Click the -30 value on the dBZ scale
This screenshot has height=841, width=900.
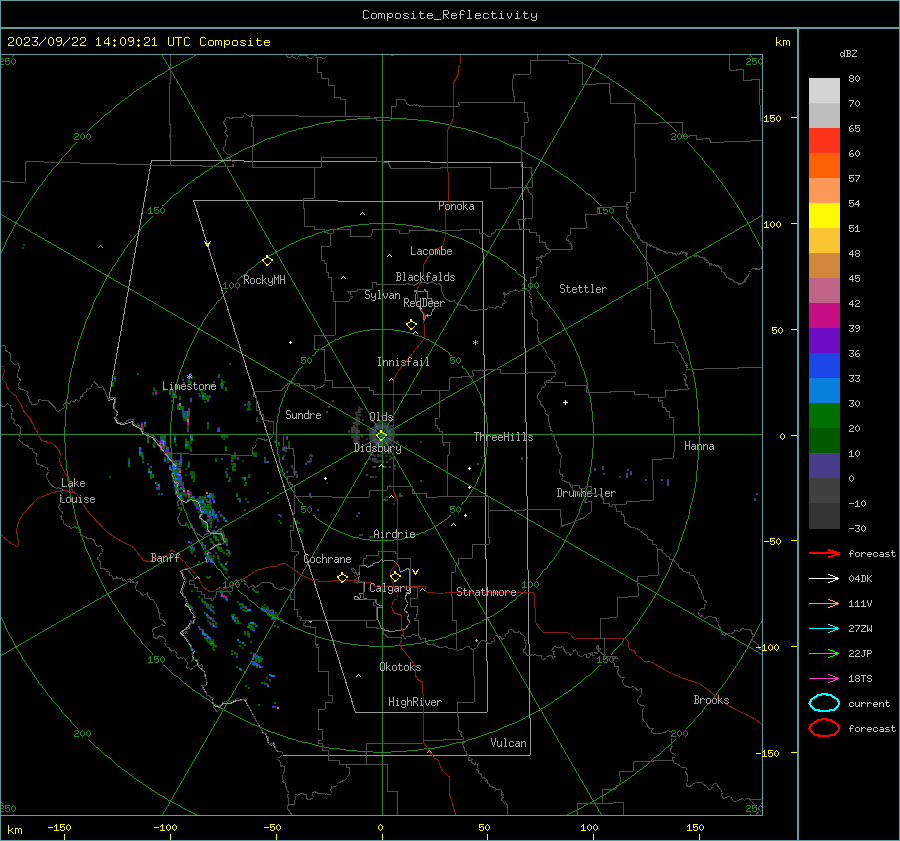(857, 528)
